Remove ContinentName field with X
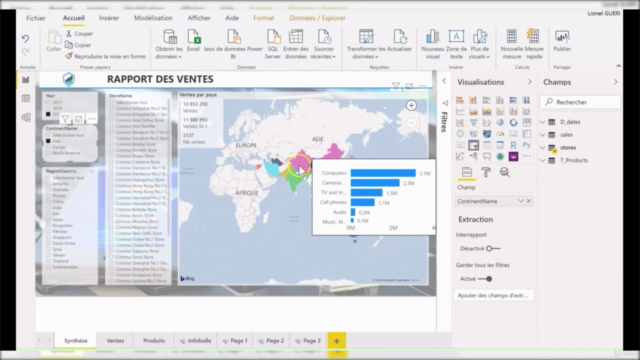The width and height of the screenshot is (640, 360). coord(529,201)
